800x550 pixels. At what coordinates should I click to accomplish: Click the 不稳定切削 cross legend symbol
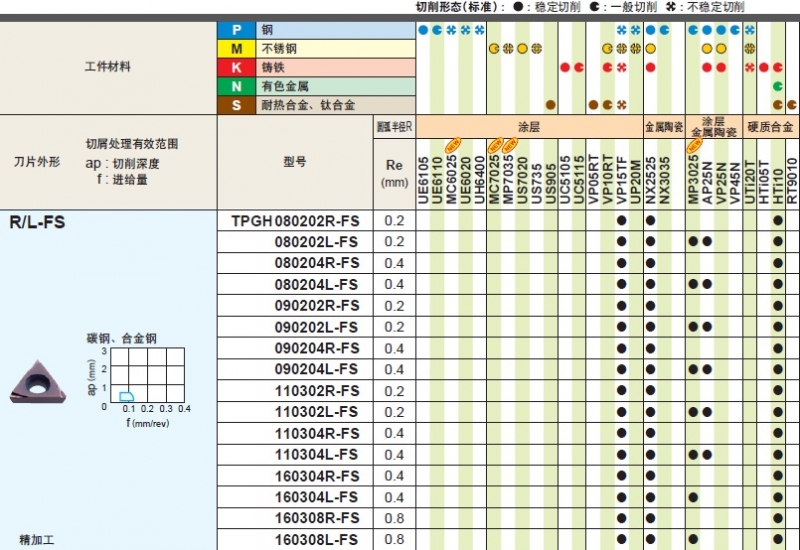(671, 7)
